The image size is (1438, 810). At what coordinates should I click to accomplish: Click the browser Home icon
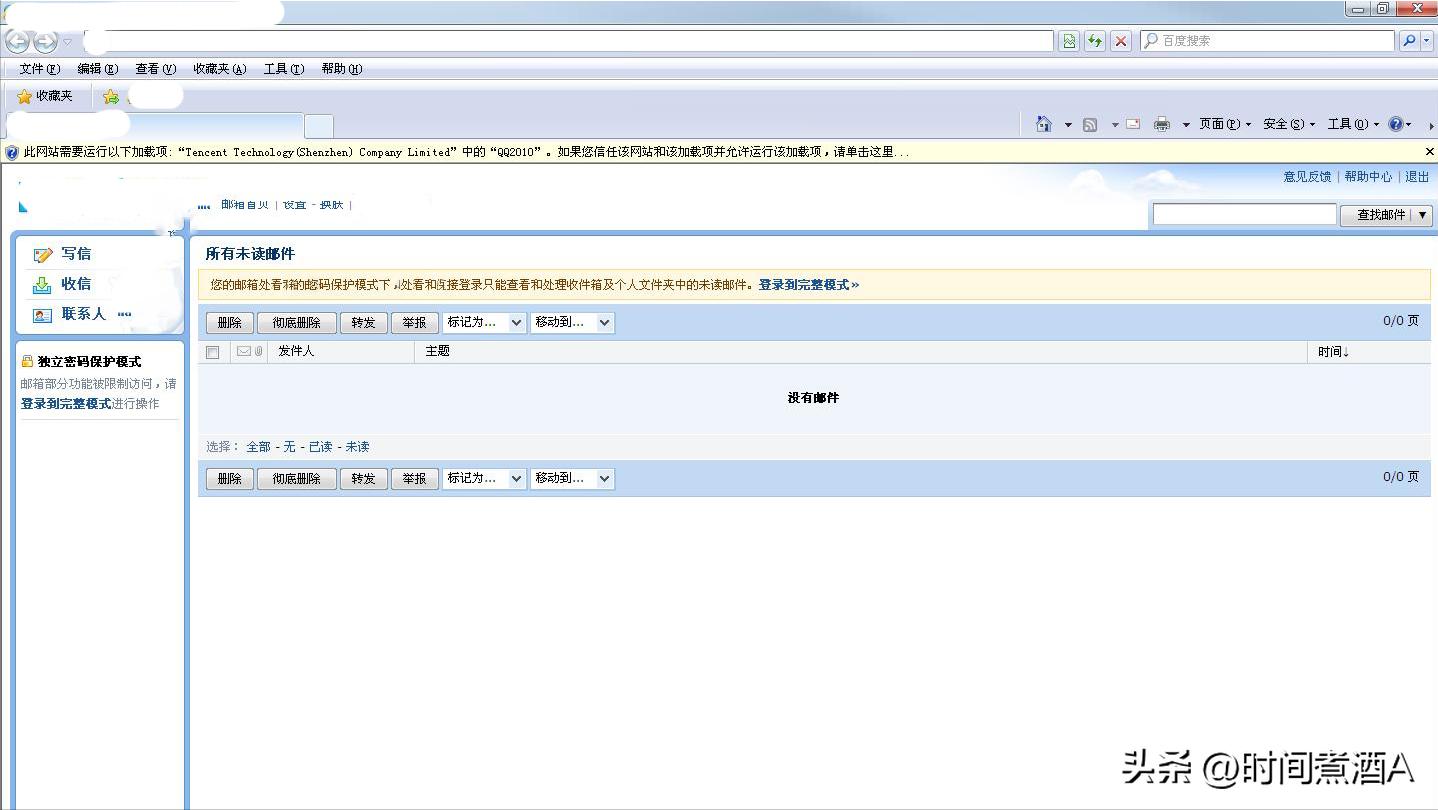click(x=1044, y=124)
